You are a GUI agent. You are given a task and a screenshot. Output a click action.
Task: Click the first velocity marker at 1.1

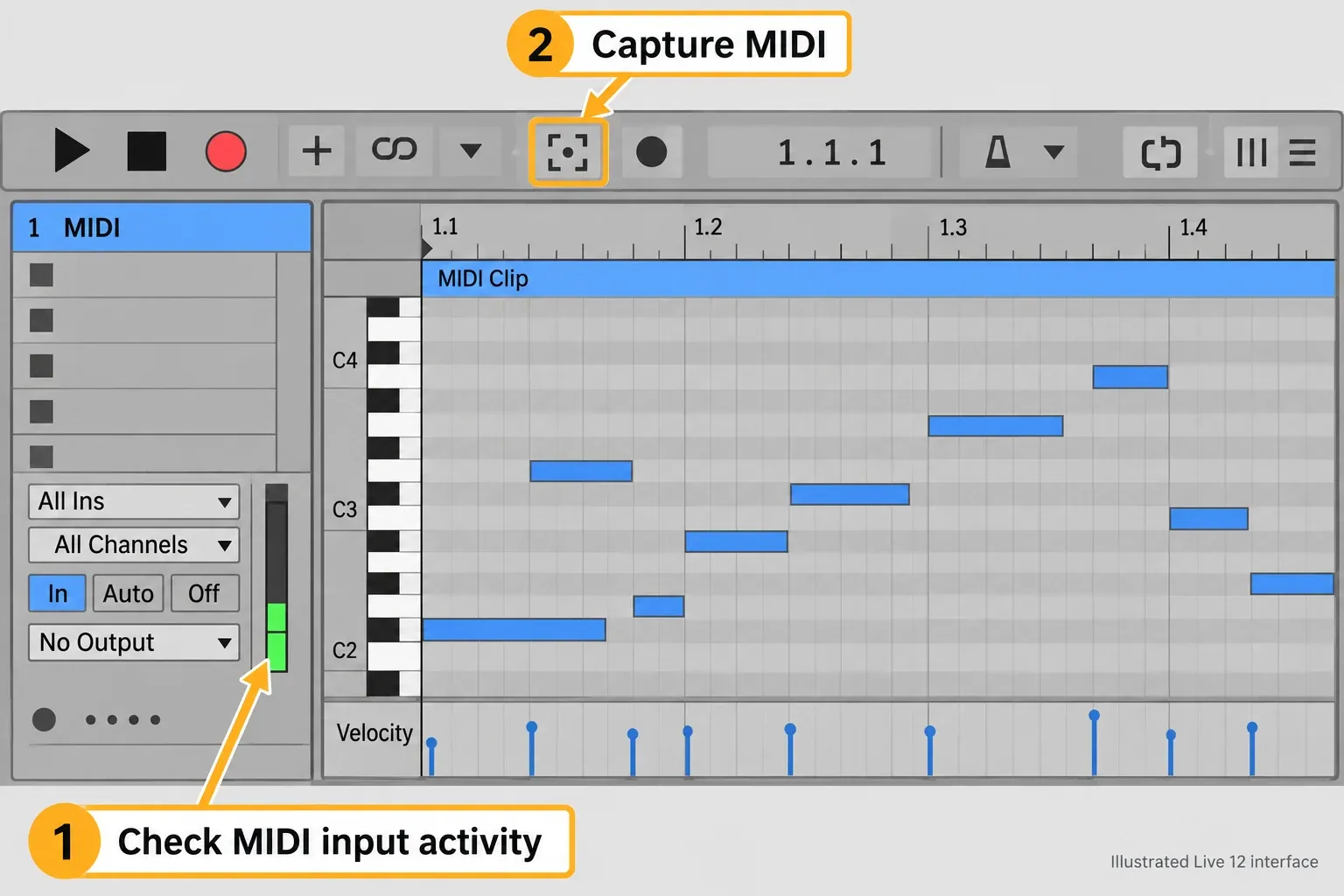431,758
